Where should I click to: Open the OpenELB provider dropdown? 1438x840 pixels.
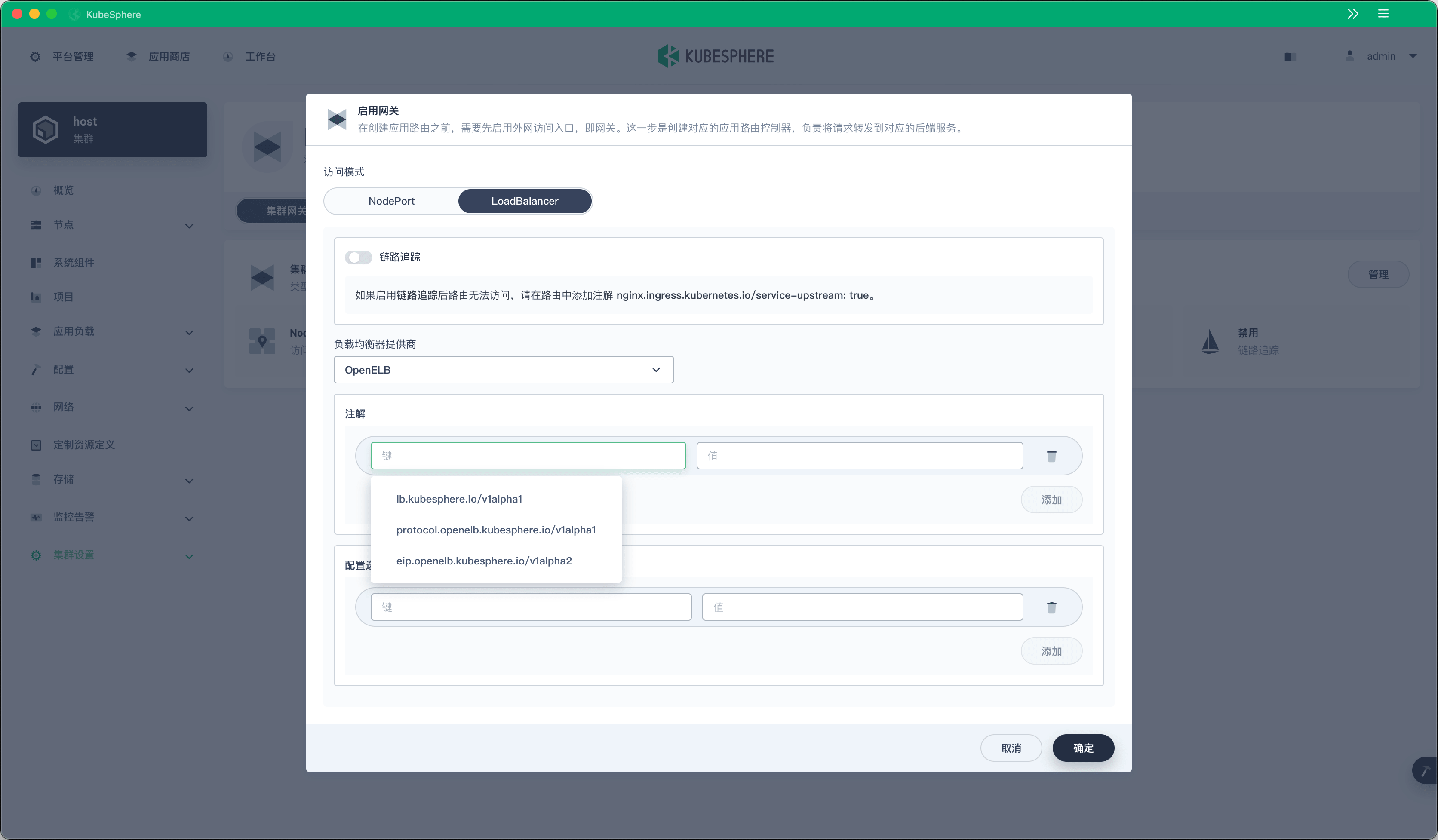[x=504, y=370]
